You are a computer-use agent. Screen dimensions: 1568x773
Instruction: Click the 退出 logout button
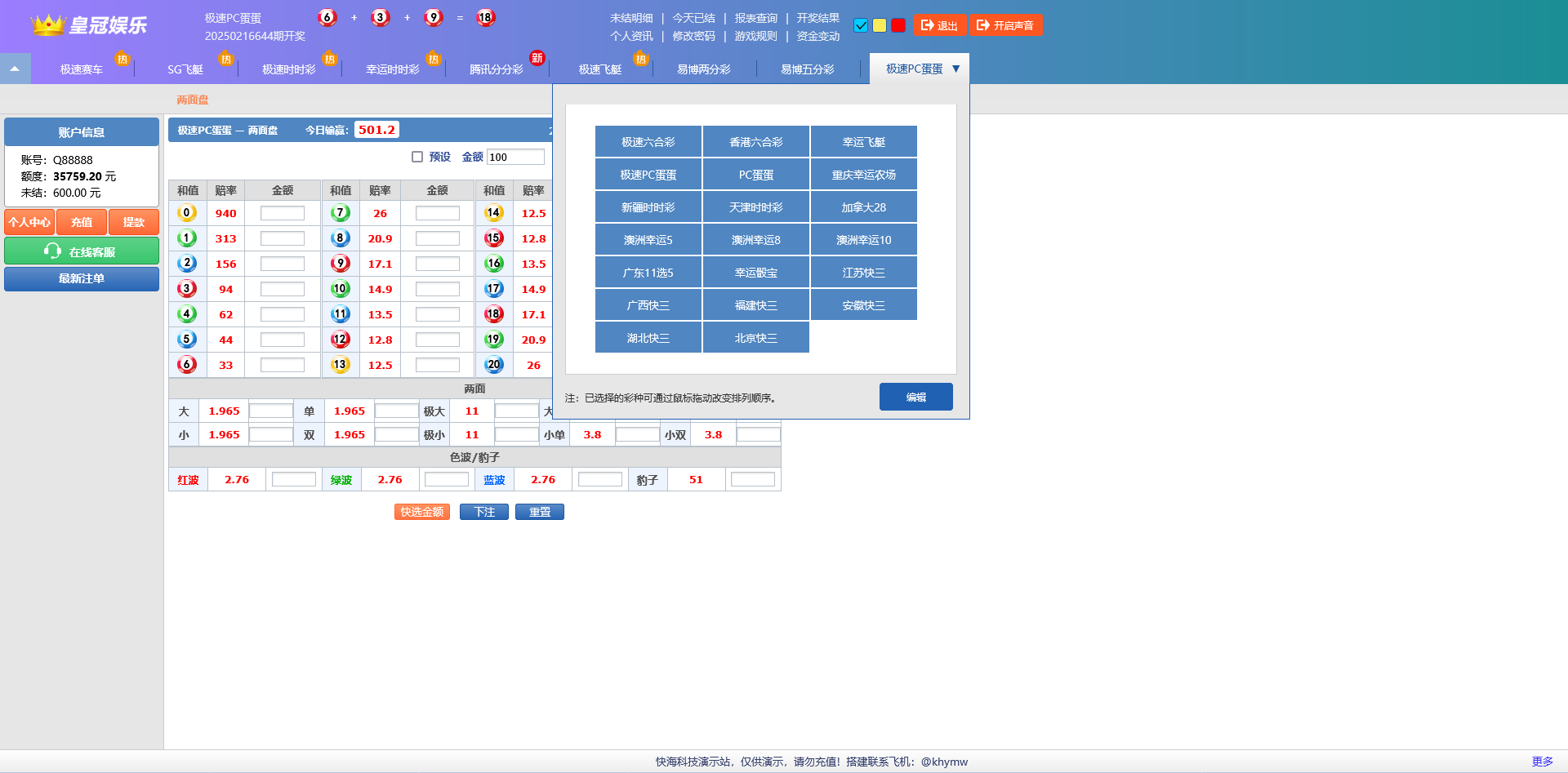point(939,25)
